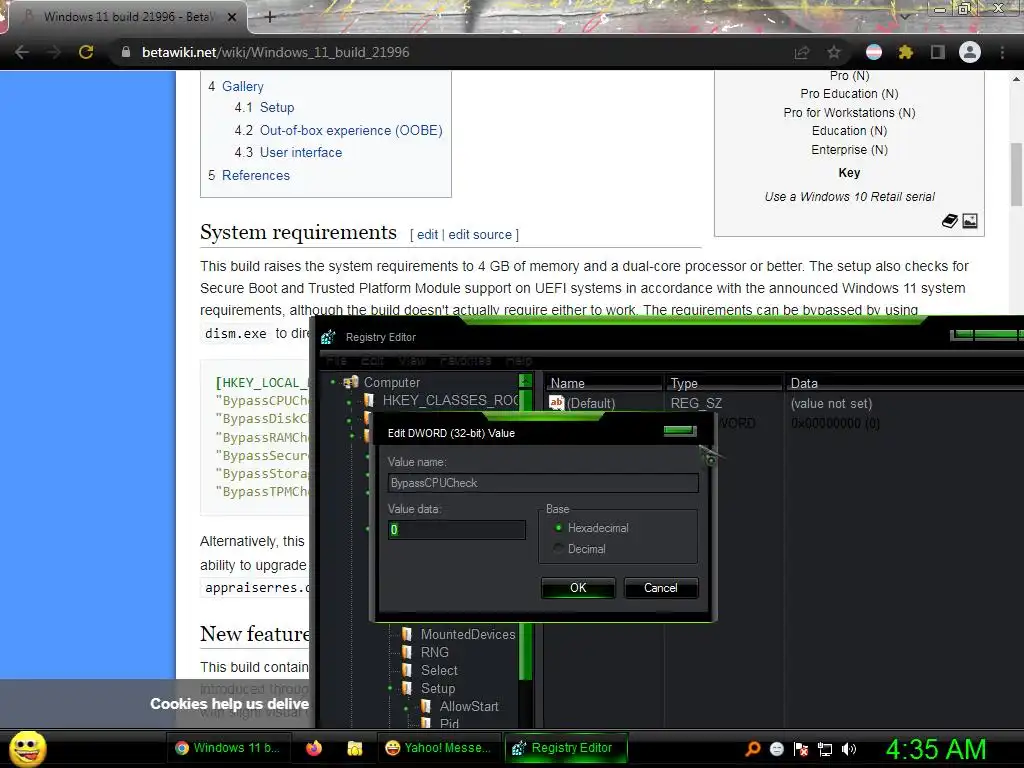
Task: Select the Computer root node icon
Action: point(351,382)
